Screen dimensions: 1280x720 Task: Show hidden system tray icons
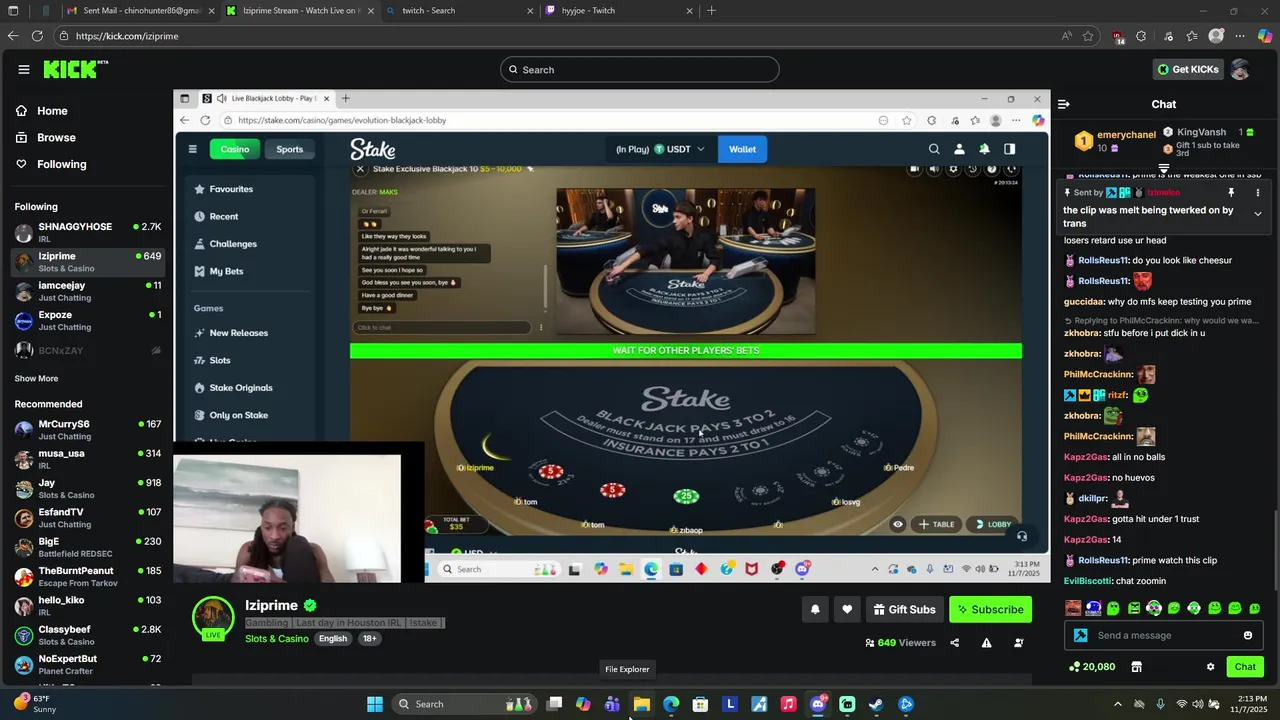point(1118,704)
